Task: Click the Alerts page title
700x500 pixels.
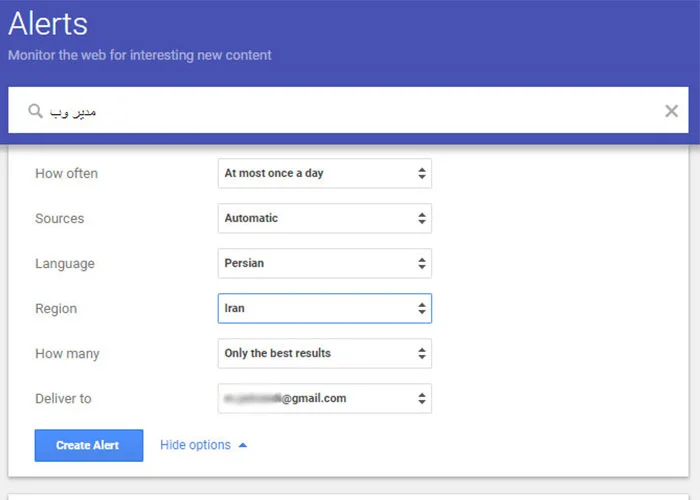Action: click(48, 24)
